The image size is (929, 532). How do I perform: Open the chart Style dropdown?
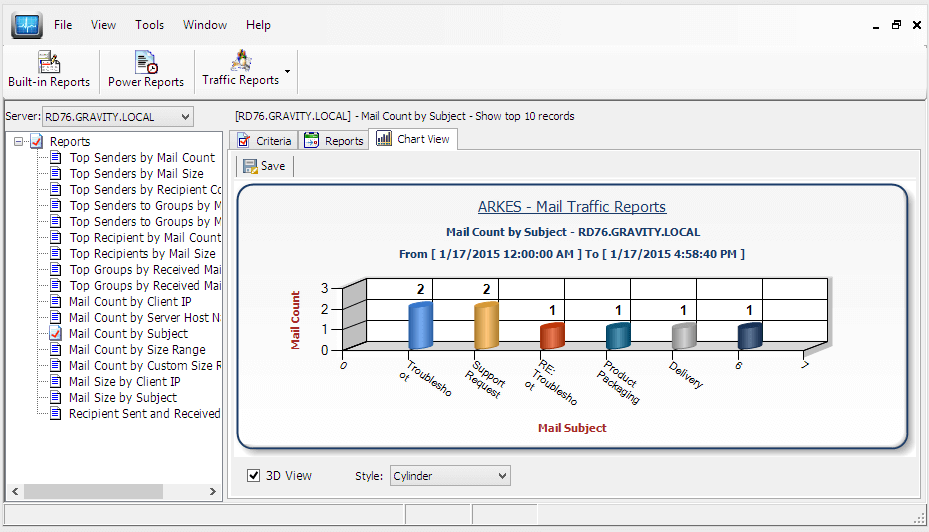[502, 476]
